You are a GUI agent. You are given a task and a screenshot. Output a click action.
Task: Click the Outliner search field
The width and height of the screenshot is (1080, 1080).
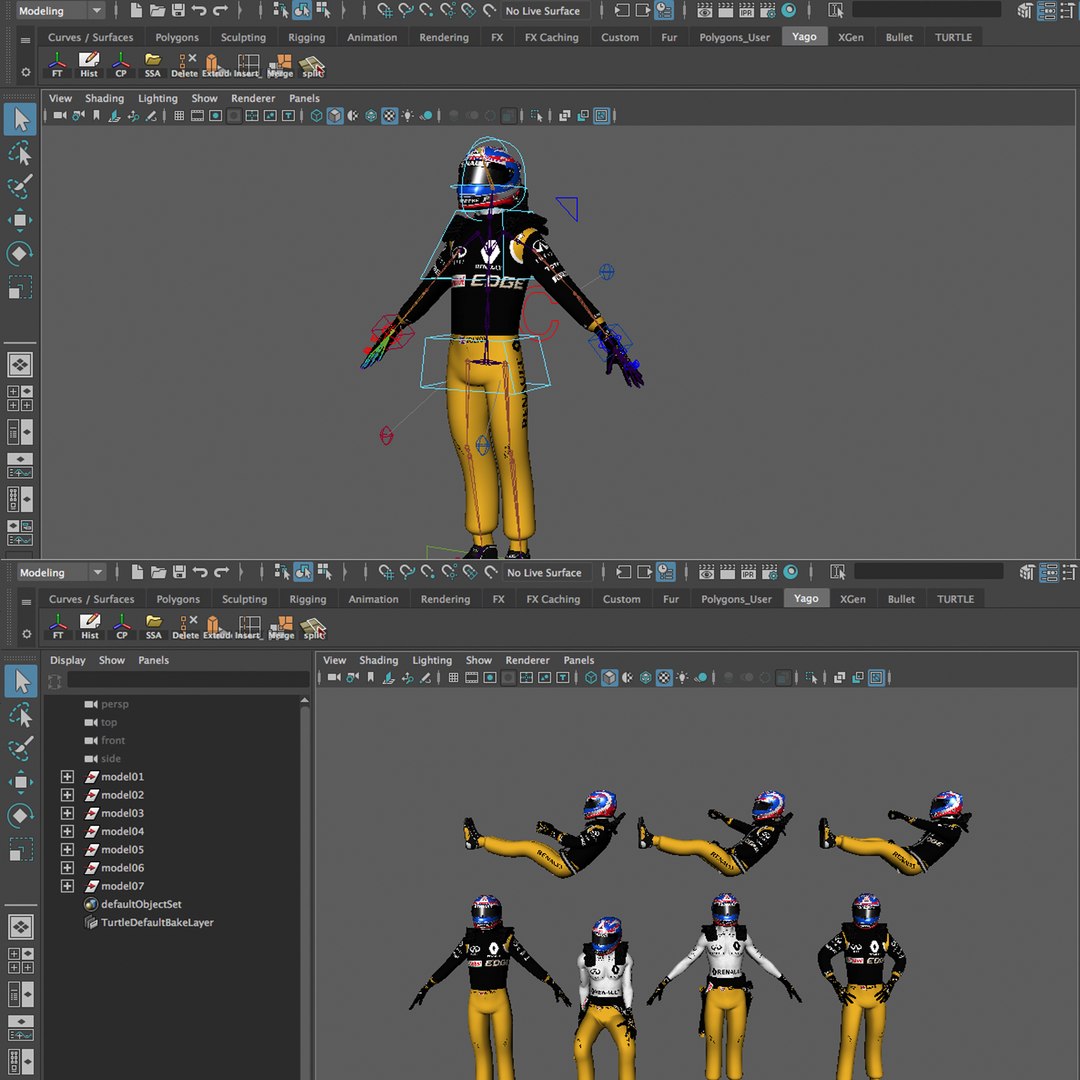188,681
